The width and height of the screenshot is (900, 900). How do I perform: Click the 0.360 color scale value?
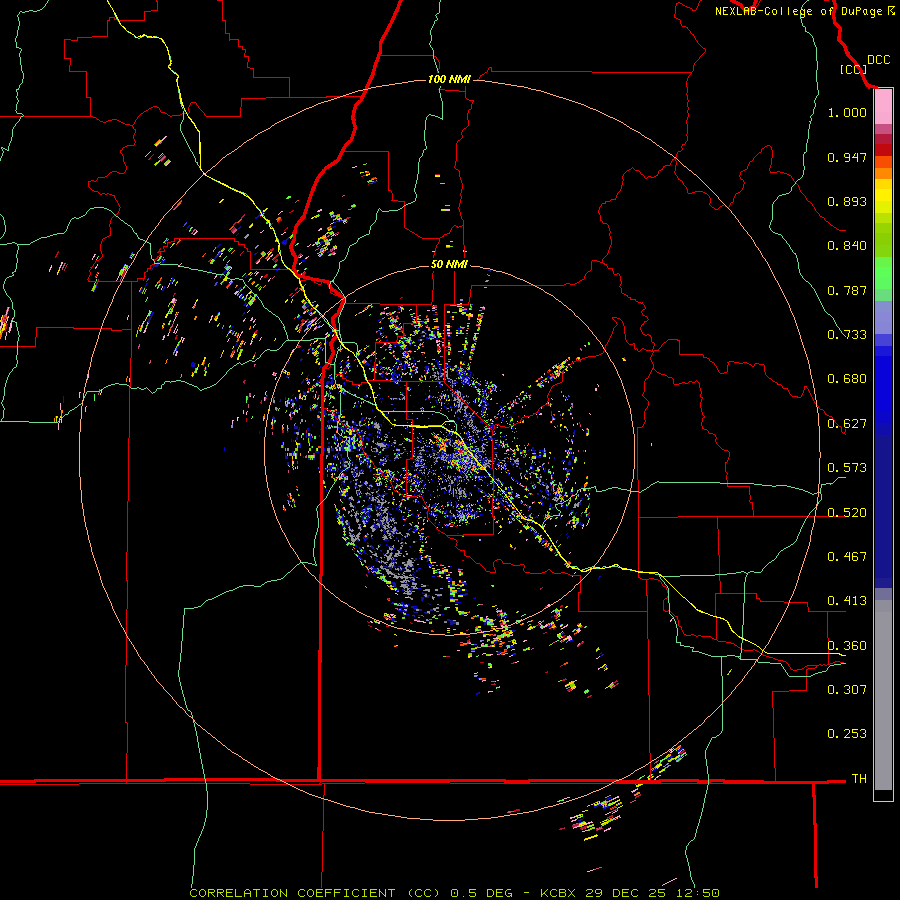847,646
